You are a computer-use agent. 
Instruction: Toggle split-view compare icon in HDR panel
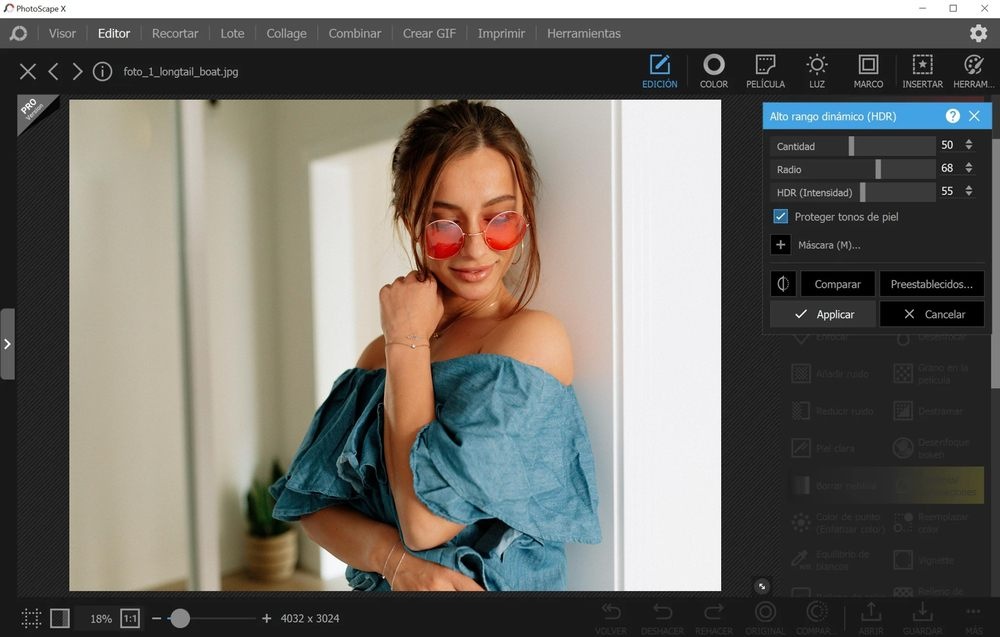click(x=783, y=285)
